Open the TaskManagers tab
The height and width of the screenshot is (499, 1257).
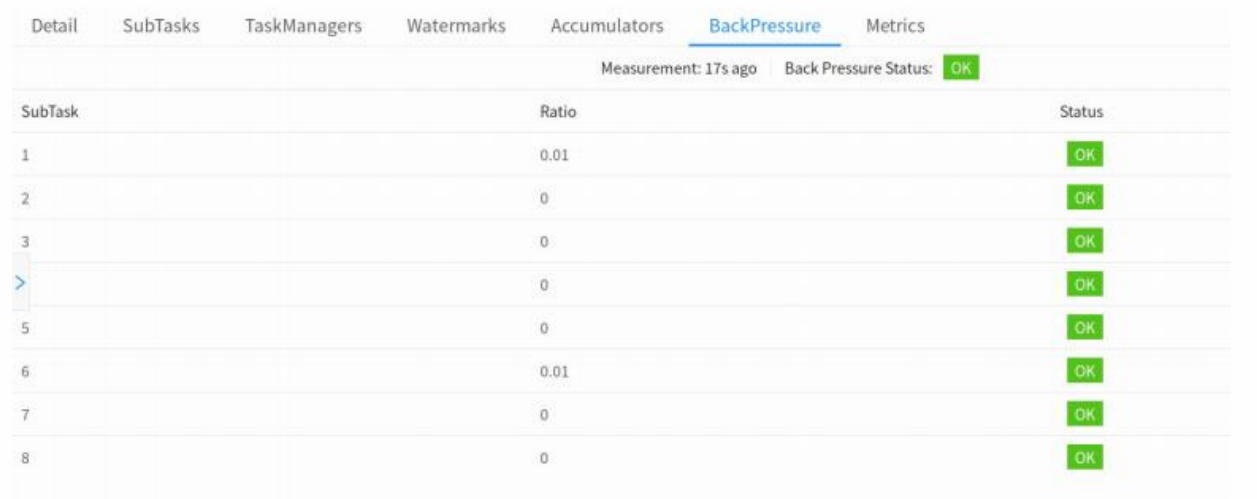[x=304, y=25]
